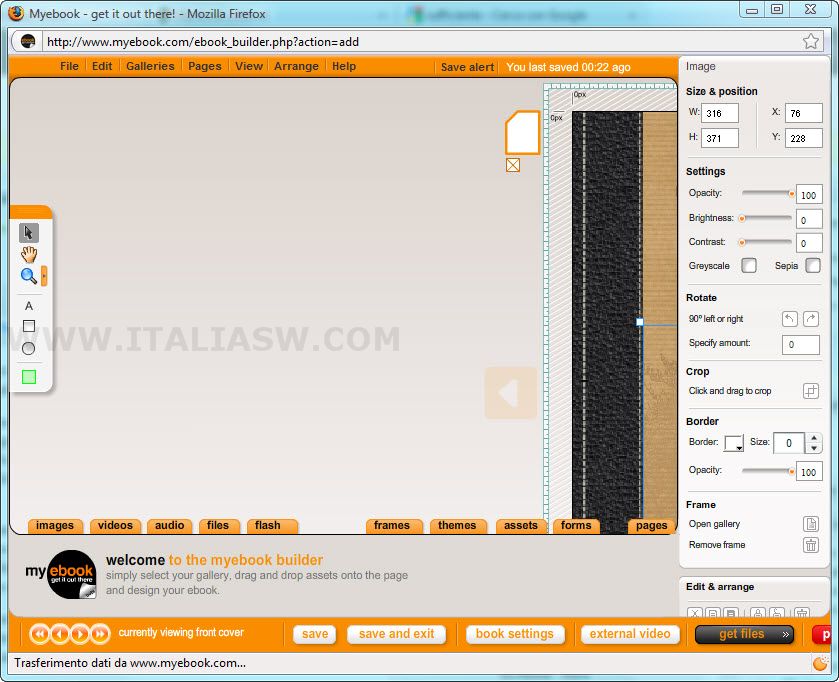Click the large left arrow page-turn button
Screen dimensions: 839x682
click(x=511, y=393)
